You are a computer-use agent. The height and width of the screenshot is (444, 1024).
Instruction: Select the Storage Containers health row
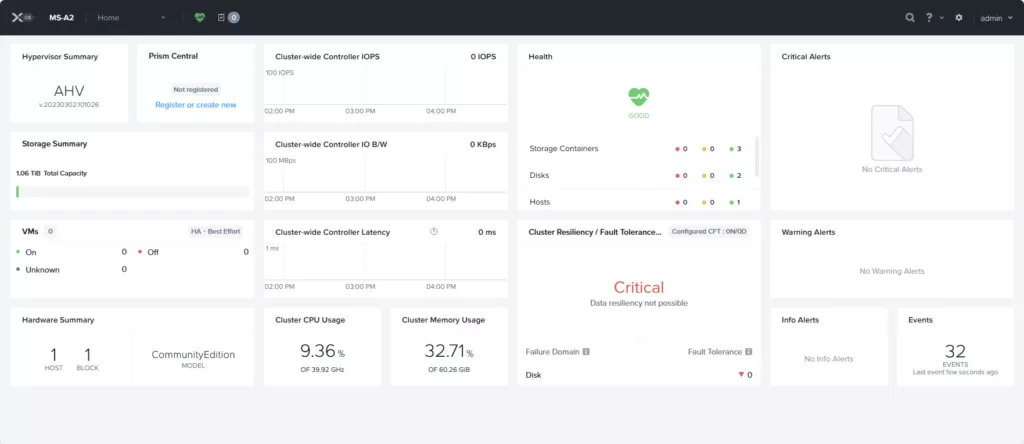[x=563, y=149]
